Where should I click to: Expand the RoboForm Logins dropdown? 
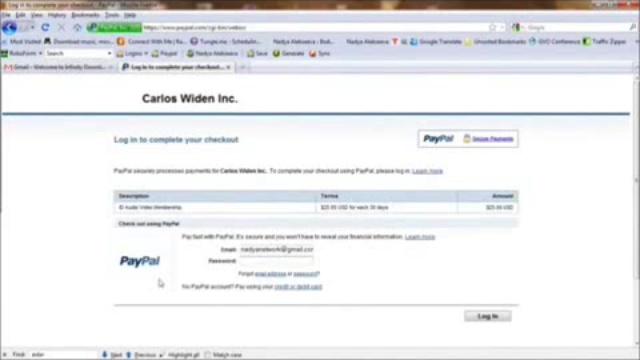[146, 53]
